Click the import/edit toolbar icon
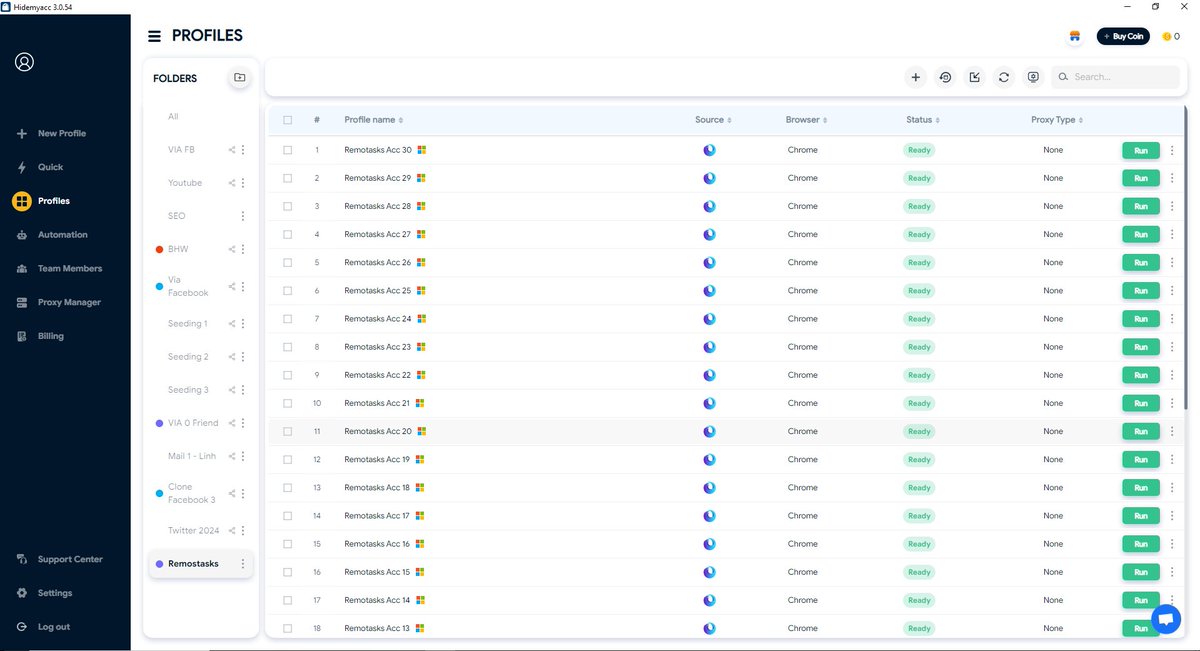The image size is (1200, 651). click(x=974, y=77)
